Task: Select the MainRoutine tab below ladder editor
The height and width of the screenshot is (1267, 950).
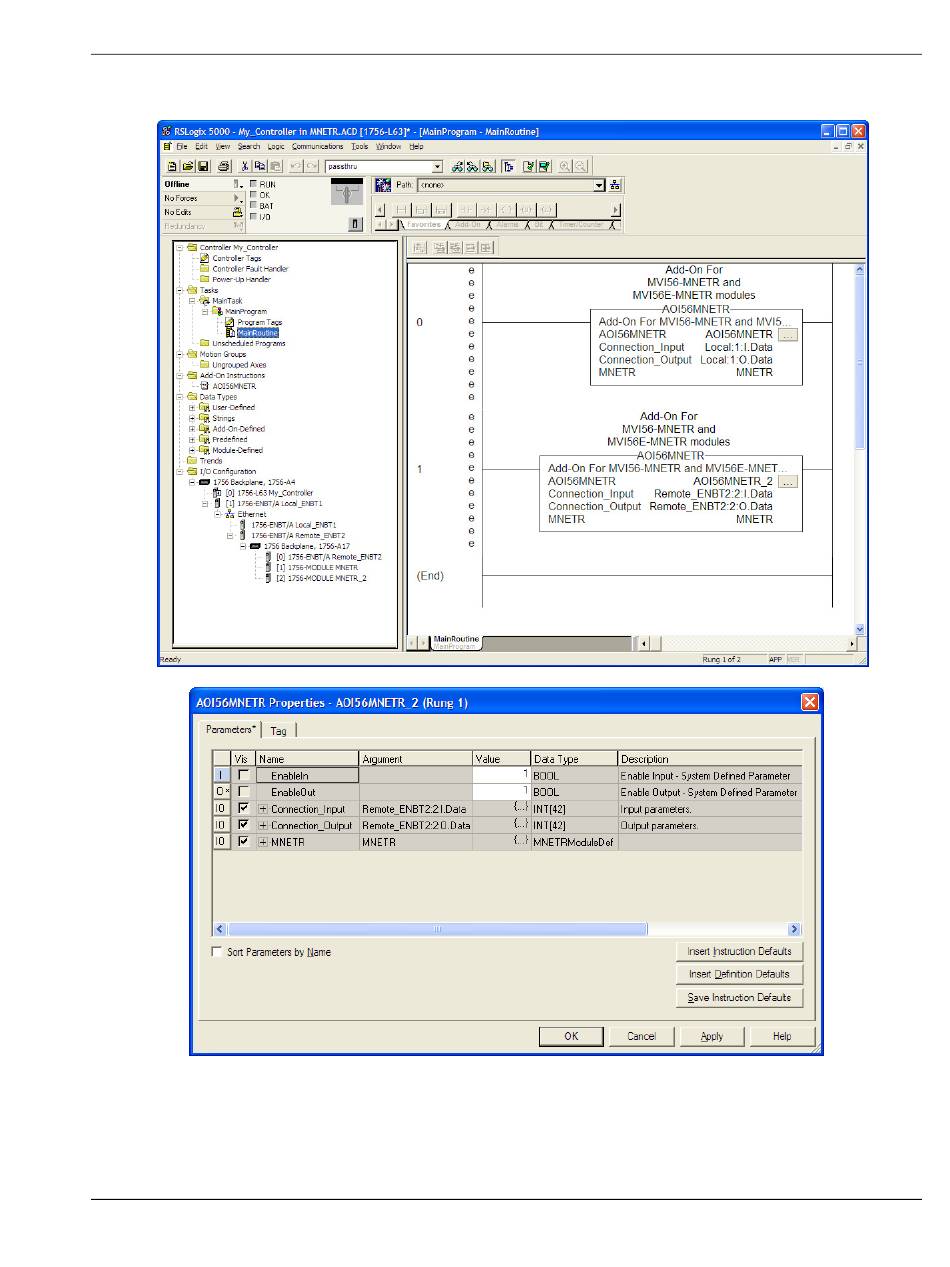Action: [x=456, y=642]
